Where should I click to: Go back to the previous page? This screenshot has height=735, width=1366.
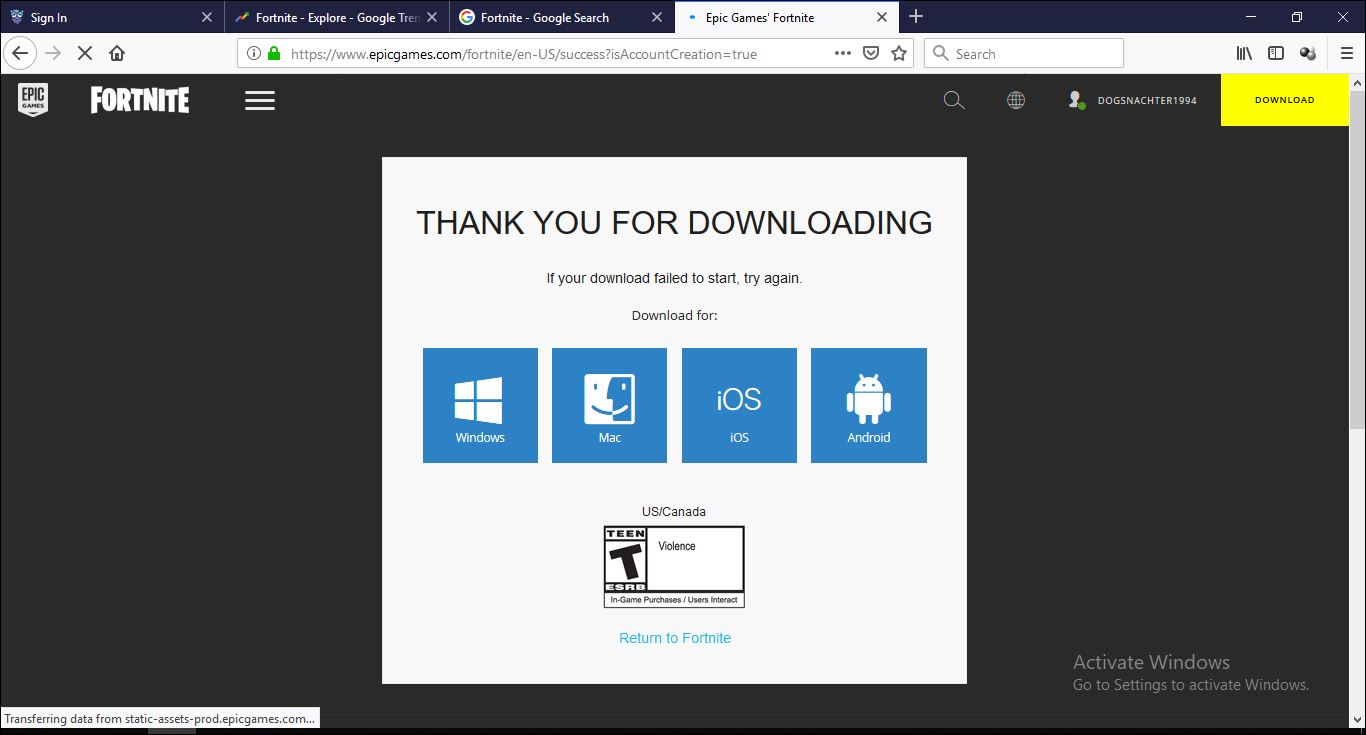pyautogui.click(x=19, y=54)
